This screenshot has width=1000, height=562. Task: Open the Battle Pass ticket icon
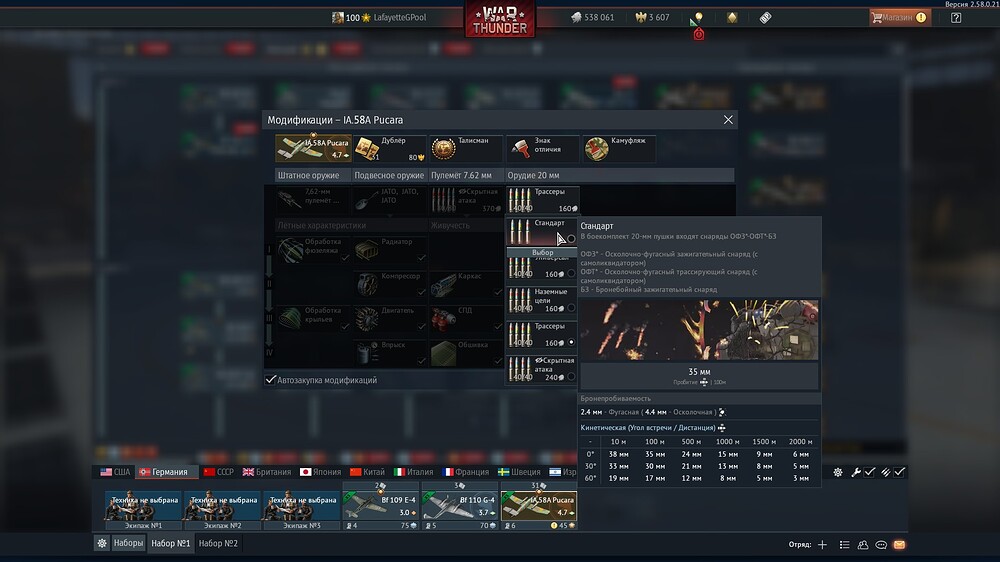coord(765,17)
